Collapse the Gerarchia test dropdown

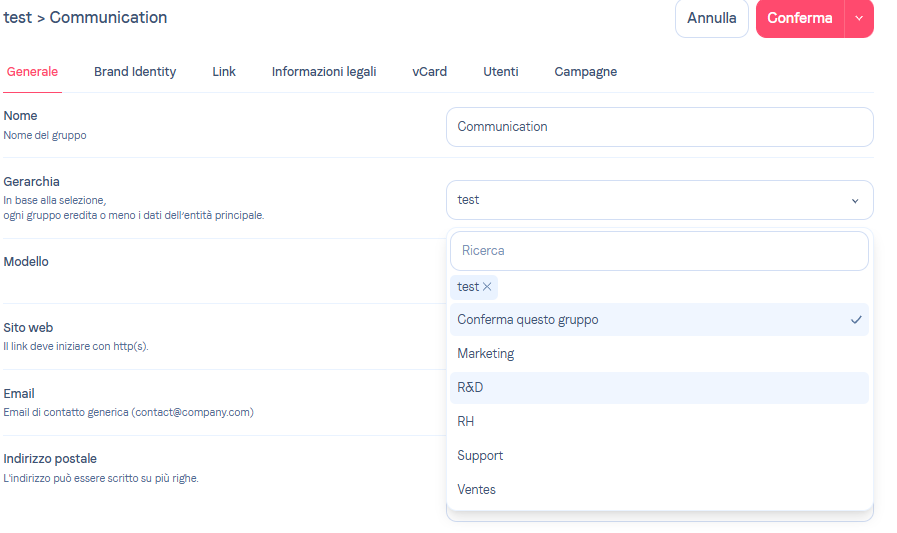[x=855, y=200]
